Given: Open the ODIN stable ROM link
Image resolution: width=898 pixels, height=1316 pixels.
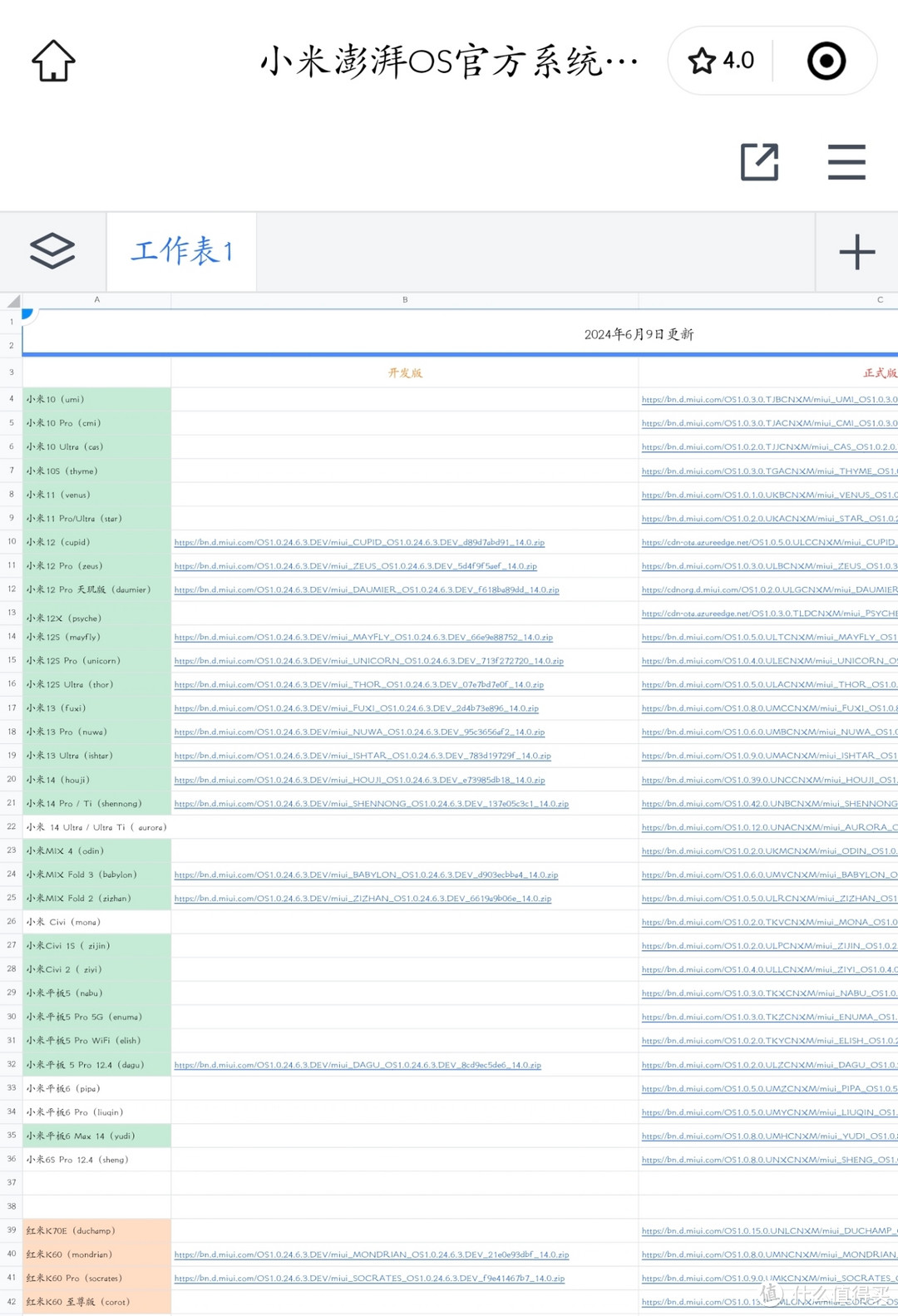Looking at the screenshot, I should 769,851.
